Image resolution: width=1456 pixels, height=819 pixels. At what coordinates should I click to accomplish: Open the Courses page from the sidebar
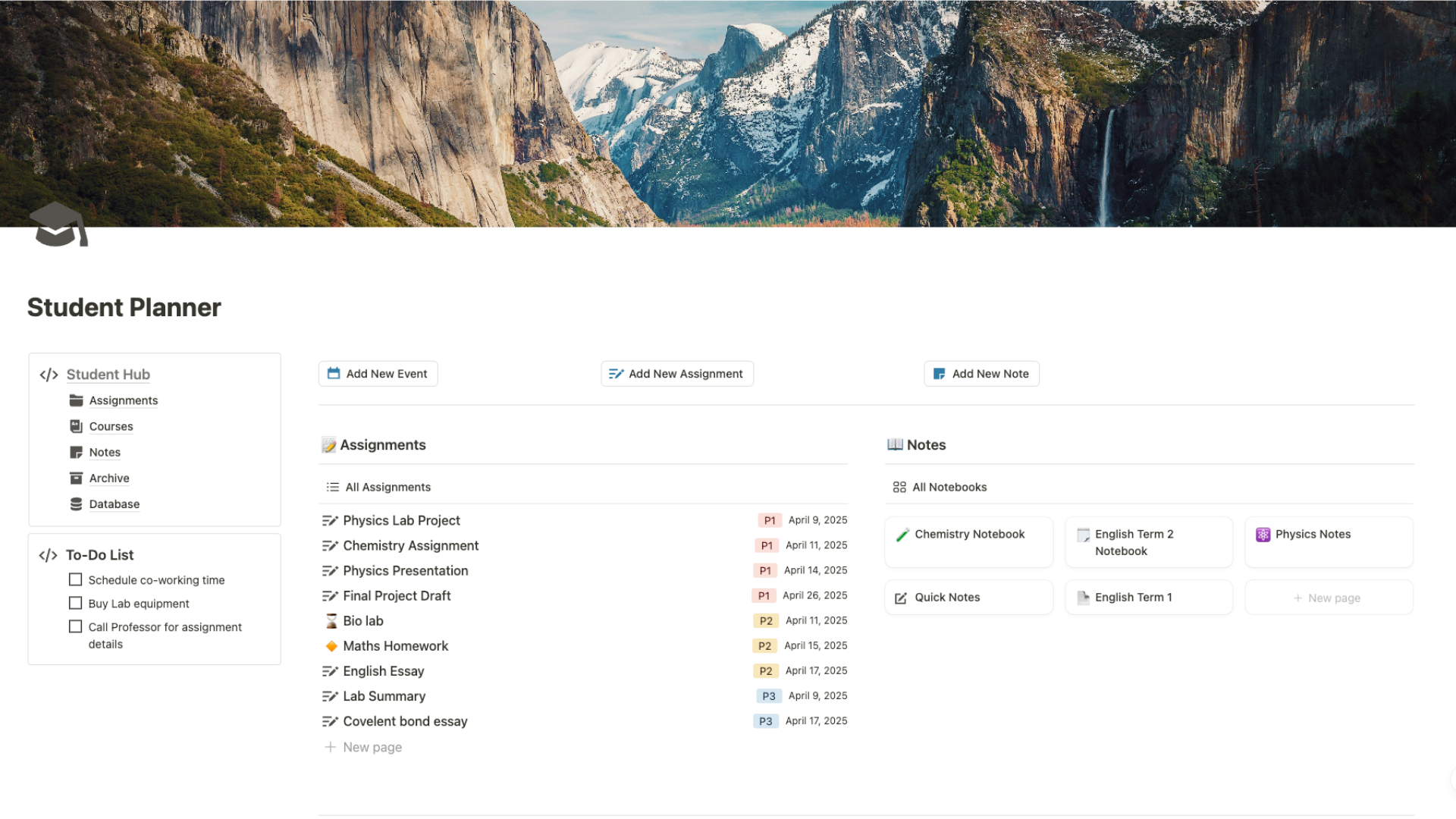click(x=111, y=426)
